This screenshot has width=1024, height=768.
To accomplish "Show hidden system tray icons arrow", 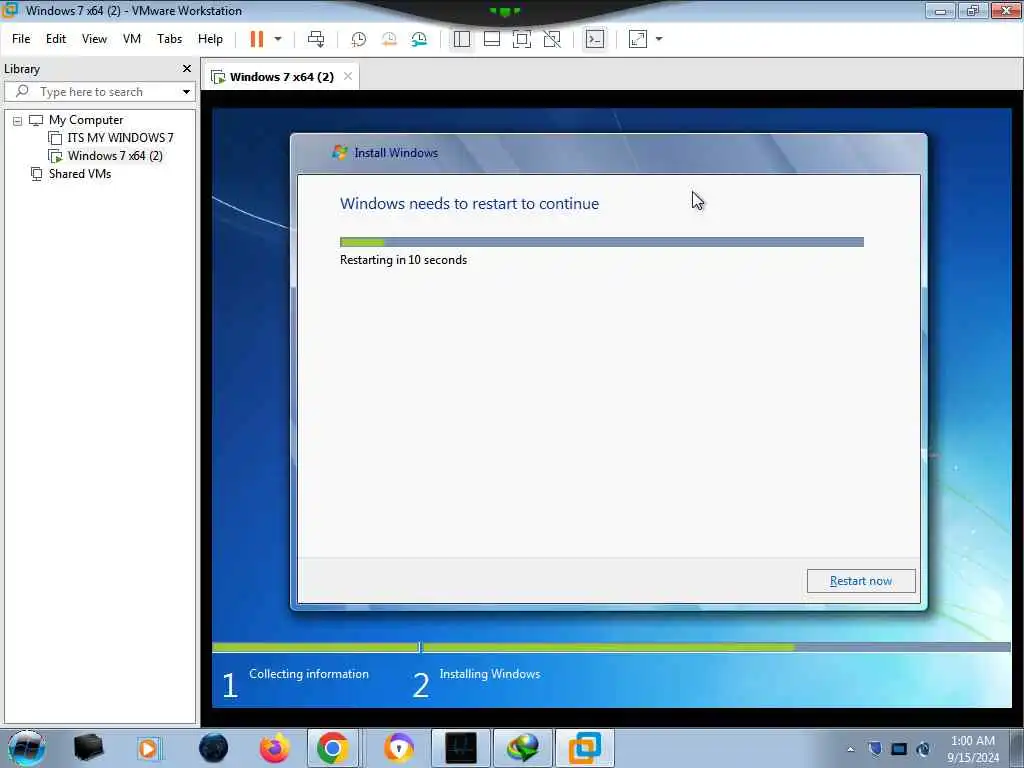I will click(850, 749).
